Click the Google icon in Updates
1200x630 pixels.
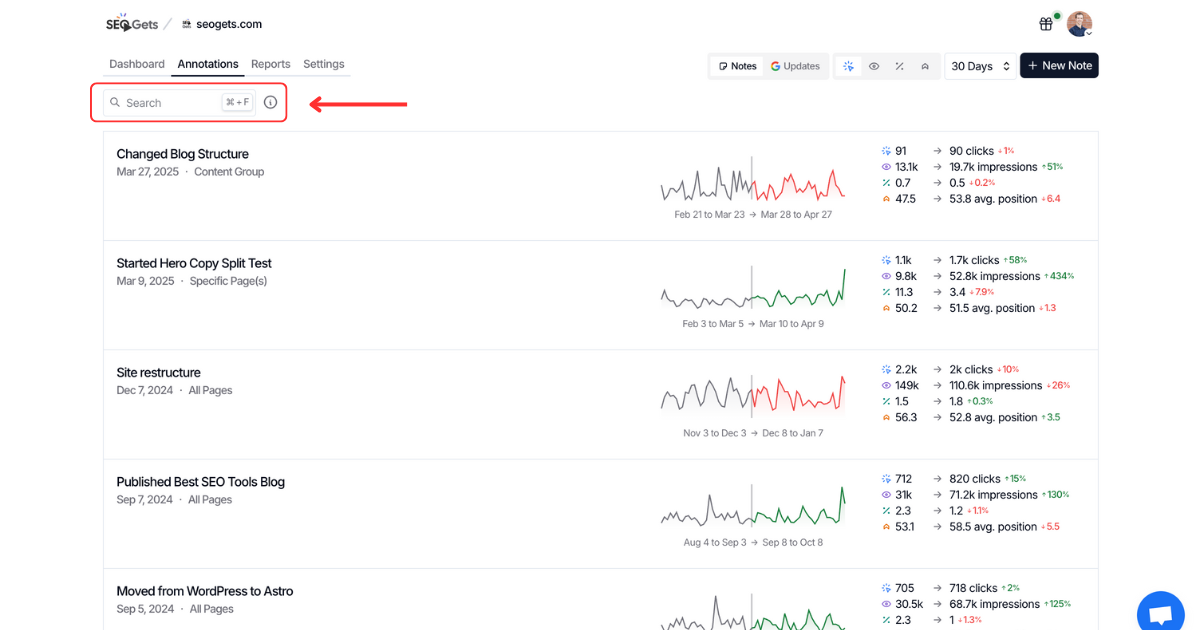(775, 66)
